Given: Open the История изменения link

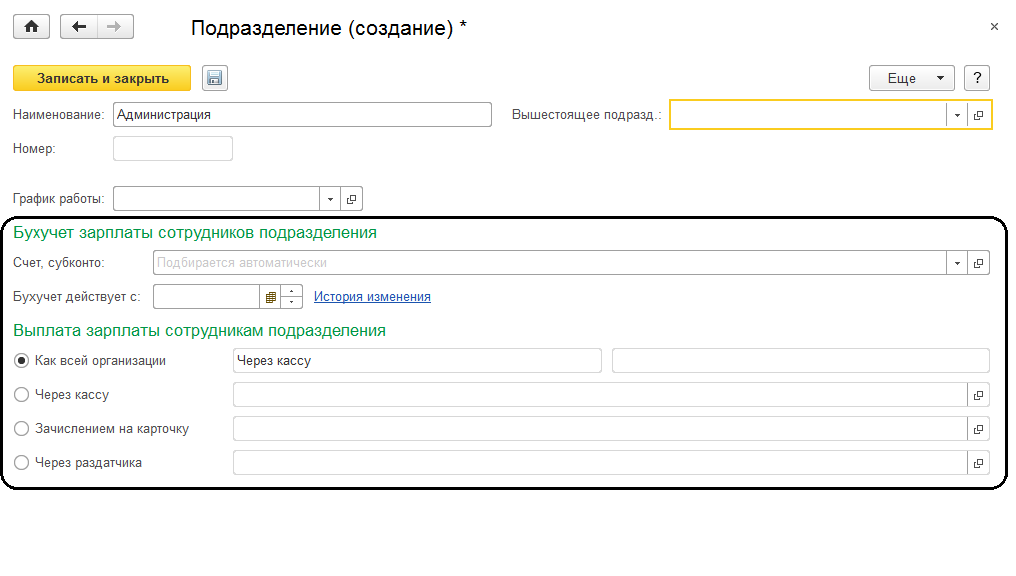Looking at the screenshot, I should (372, 297).
